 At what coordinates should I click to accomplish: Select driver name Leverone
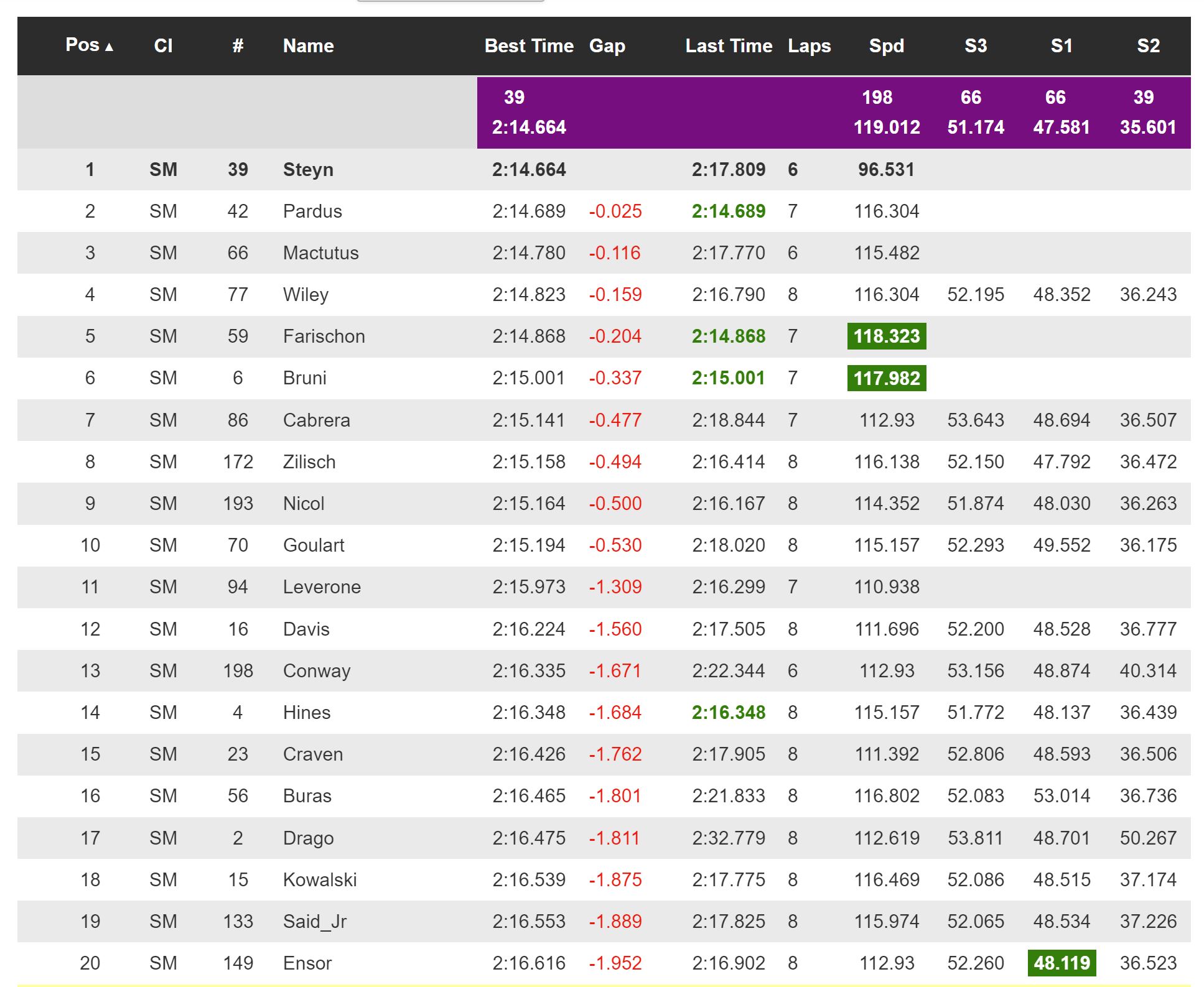pos(322,587)
